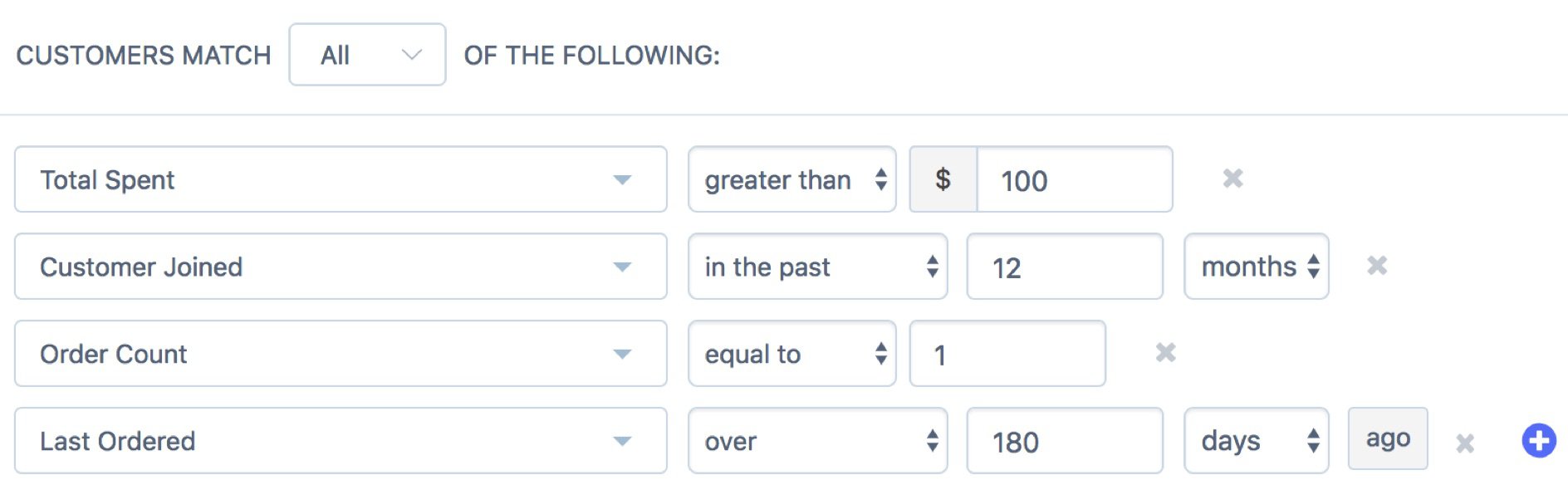Image resolution: width=1568 pixels, height=485 pixels.
Task: Edit the 100 dollar amount field
Action: pos(1074,179)
